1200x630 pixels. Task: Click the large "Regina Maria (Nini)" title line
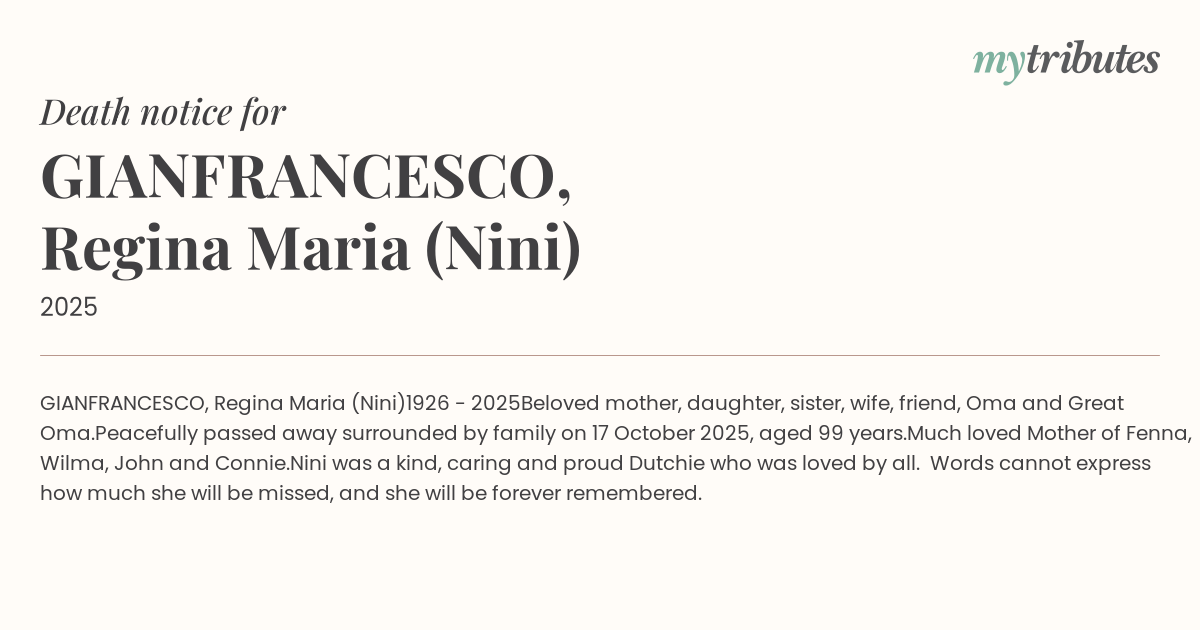[x=310, y=249]
